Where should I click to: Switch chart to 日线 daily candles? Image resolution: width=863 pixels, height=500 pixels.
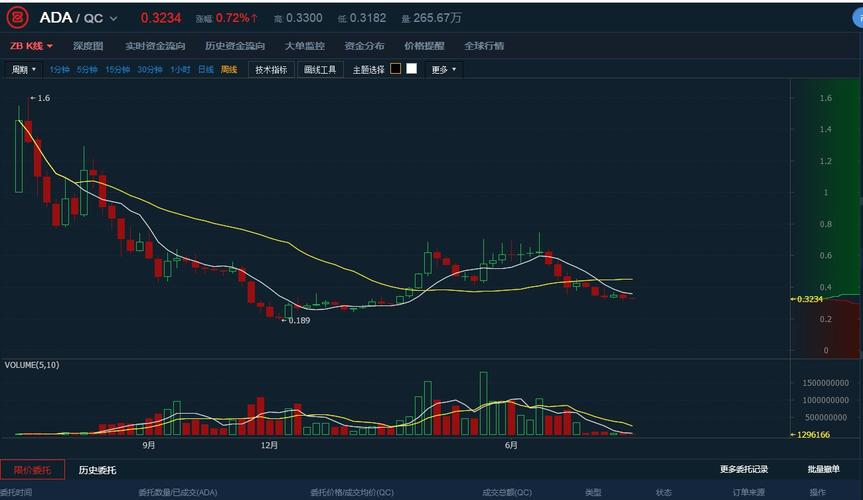[x=206, y=69]
